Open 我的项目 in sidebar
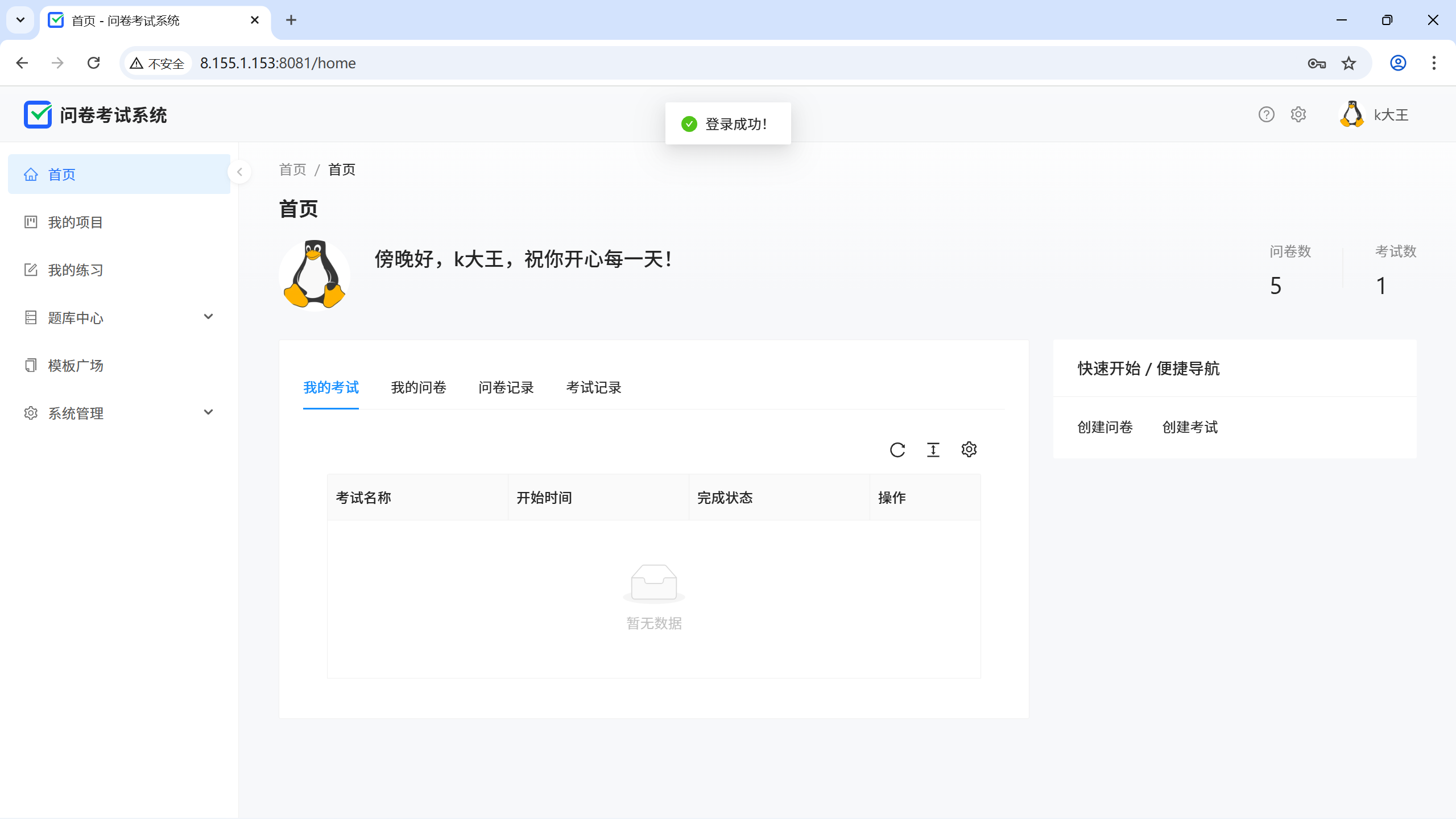1456x819 pixels. pyautogui.click(x=75, y=222)
